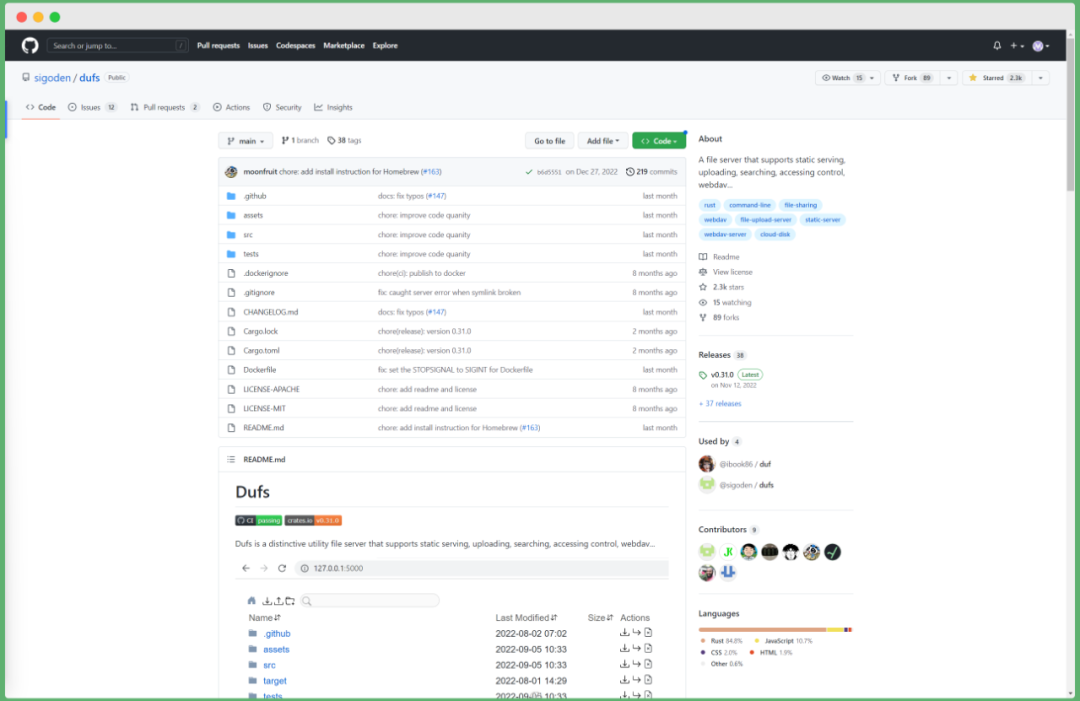Open the repository Issues tab with 12

click(92, 107)
